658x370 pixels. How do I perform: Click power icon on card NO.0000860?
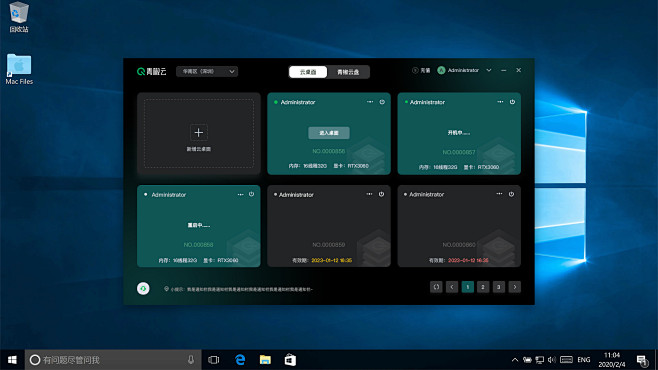[512, 194]
